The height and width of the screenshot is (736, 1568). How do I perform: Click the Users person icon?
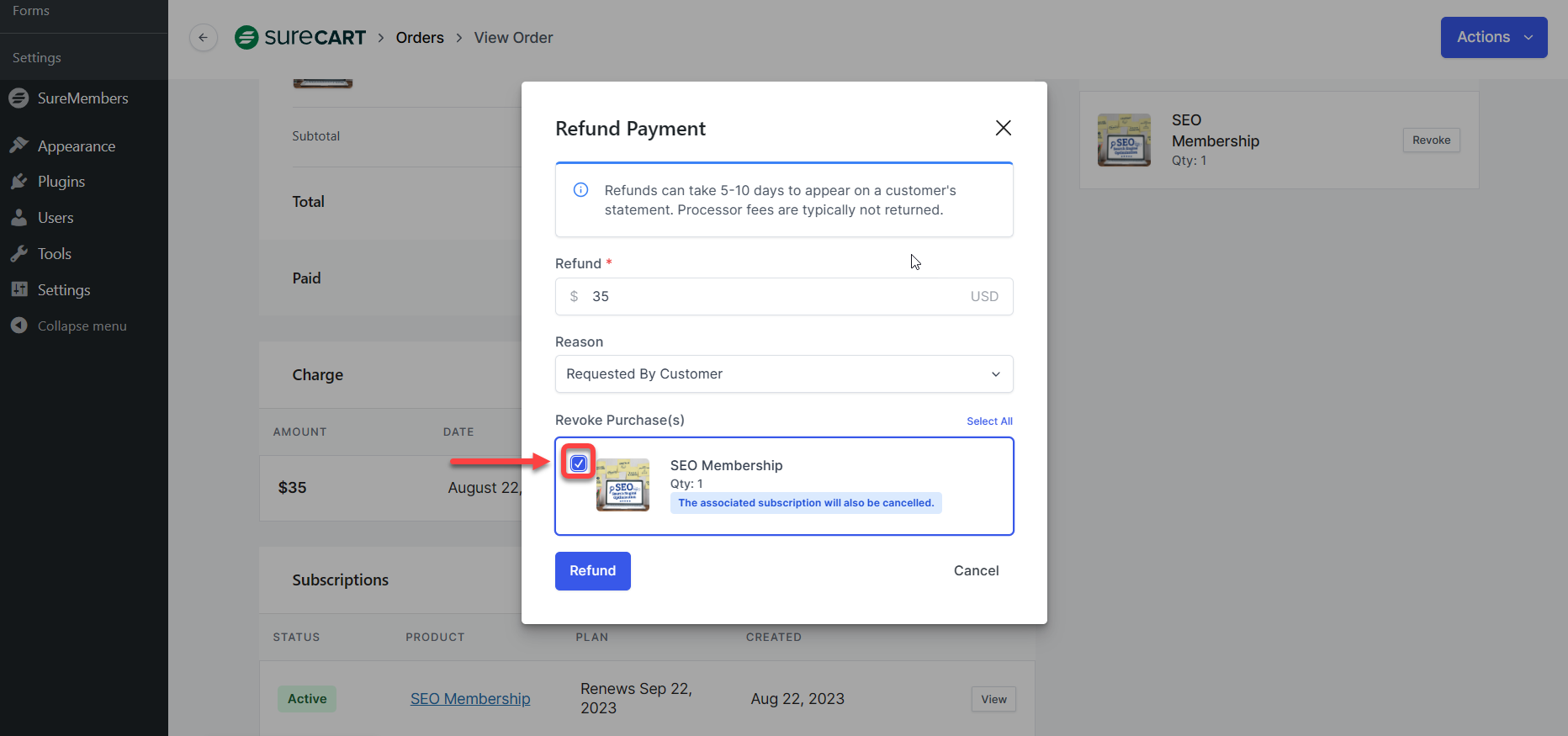pos(19,218)
